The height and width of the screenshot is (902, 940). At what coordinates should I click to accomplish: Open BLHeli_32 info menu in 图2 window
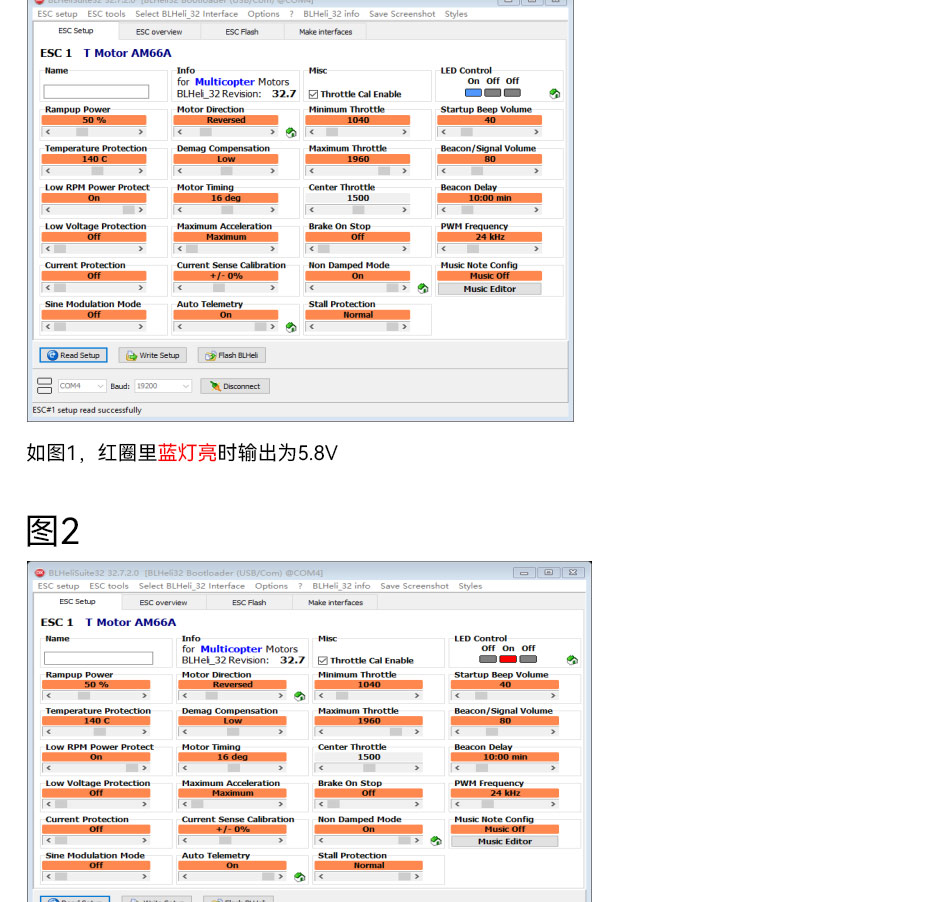pyautogui.click(x=341, y=586)
